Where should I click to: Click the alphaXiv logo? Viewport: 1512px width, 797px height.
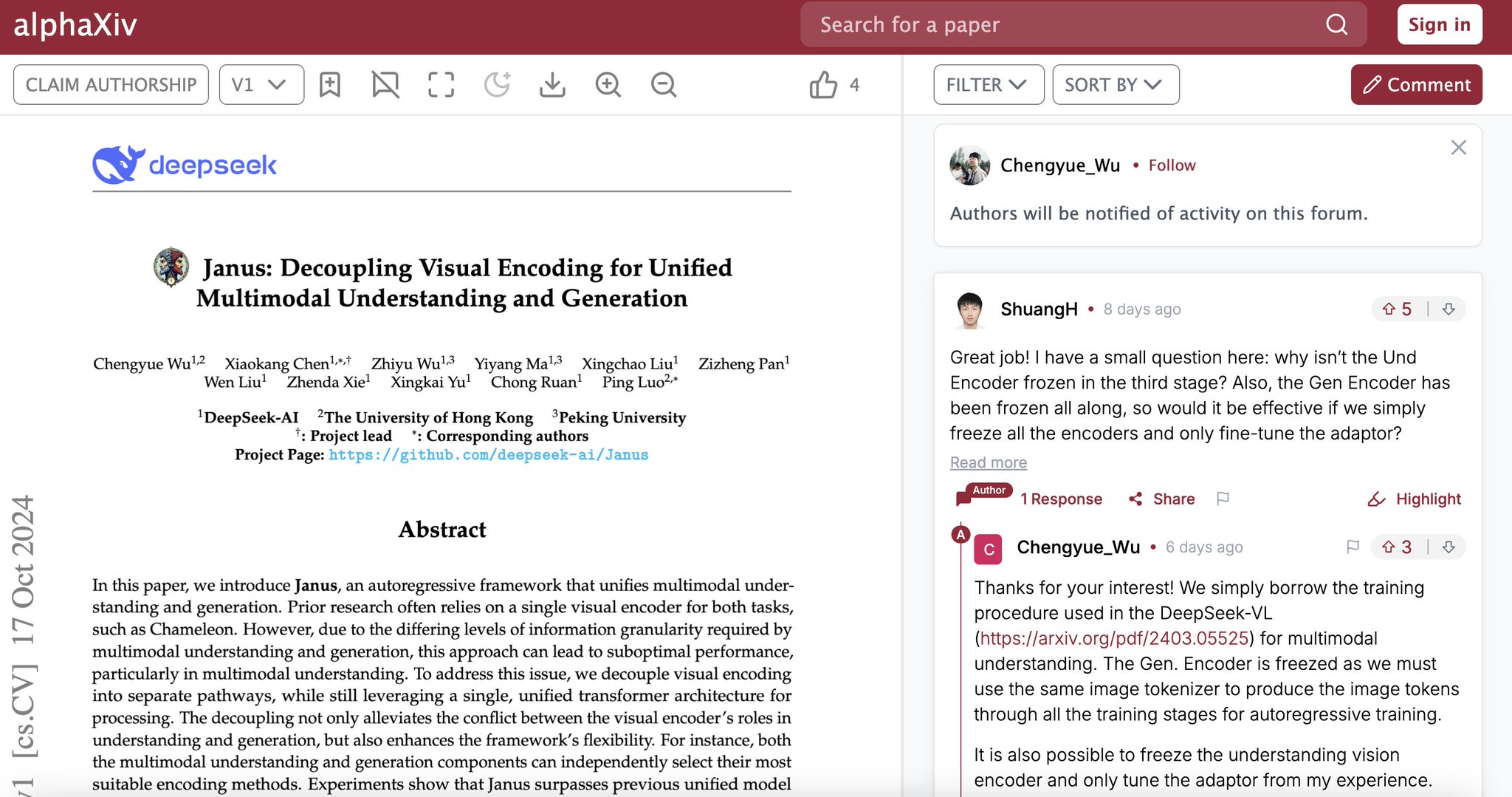[x=75, y=25]
